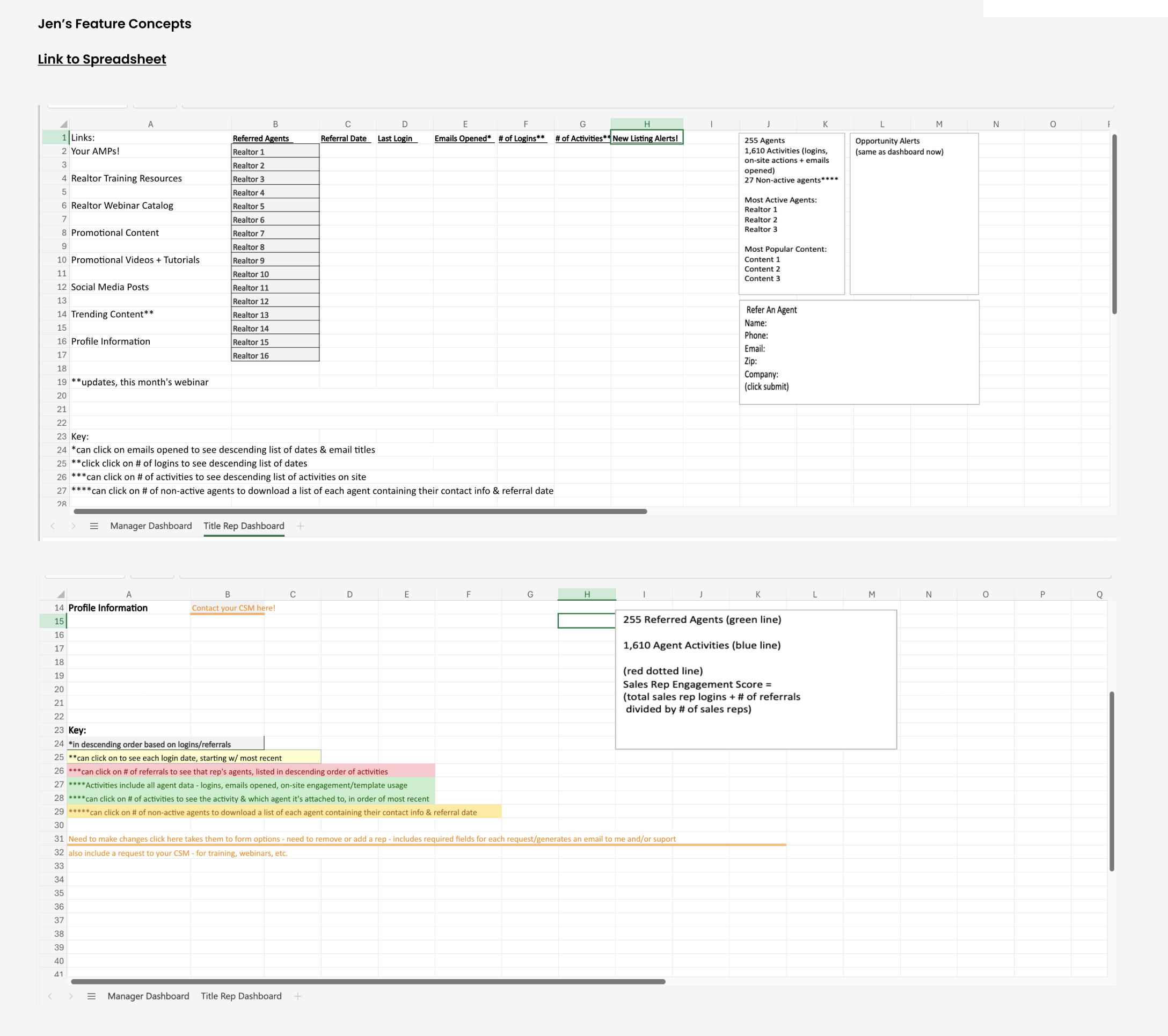Select the 'New Listing Alerts!' header cell
The width and height of the screenshot is (1168, 1036).
[646, 138]
